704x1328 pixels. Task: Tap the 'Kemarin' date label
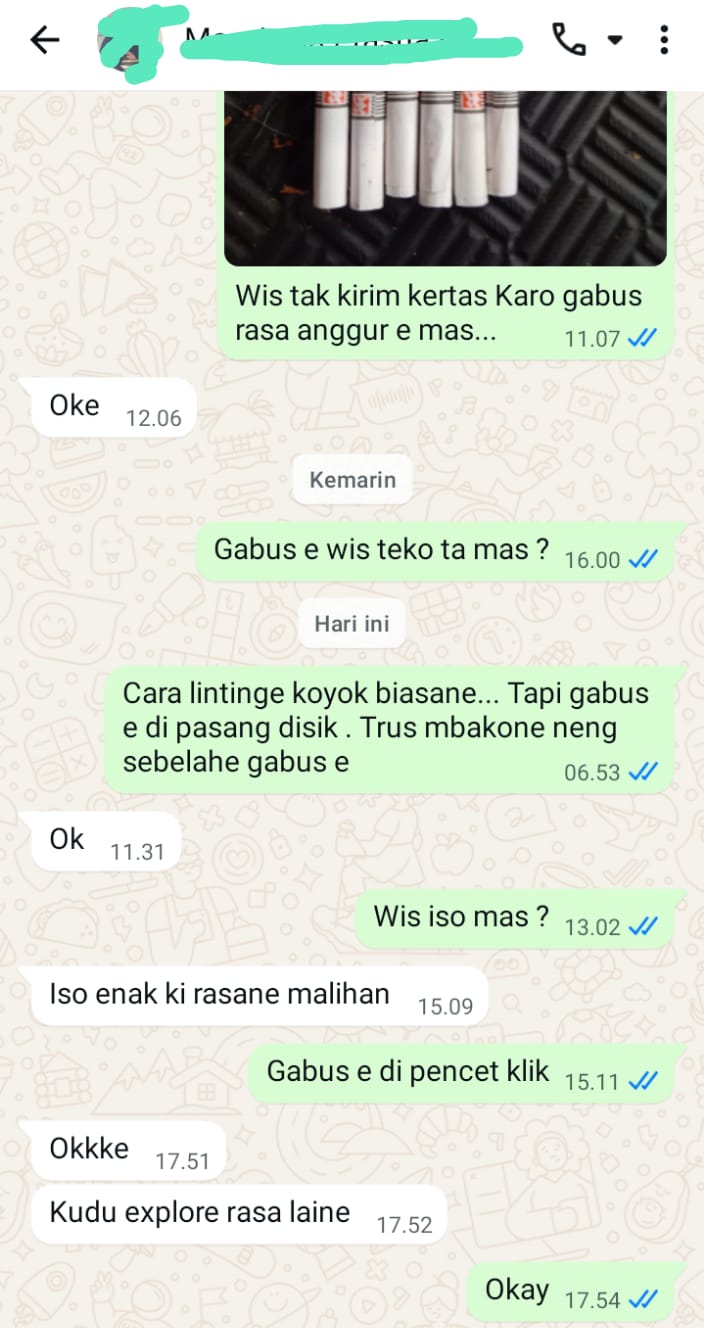(352, 479)
